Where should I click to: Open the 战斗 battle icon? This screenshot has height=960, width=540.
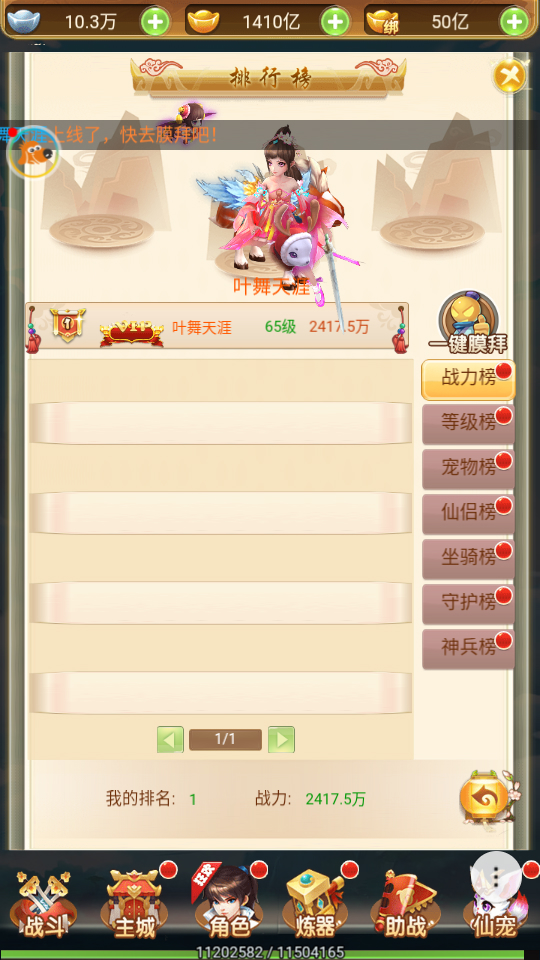tap(43, 904)
